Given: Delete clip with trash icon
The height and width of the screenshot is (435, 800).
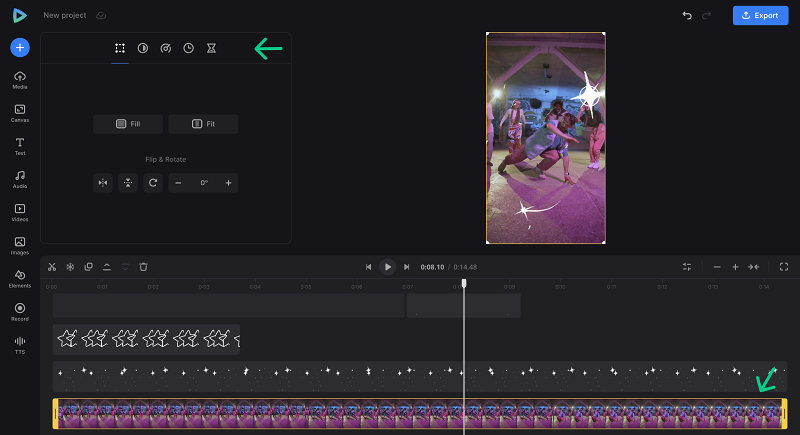Looking at the screenshot, I should tap(143, 267).
